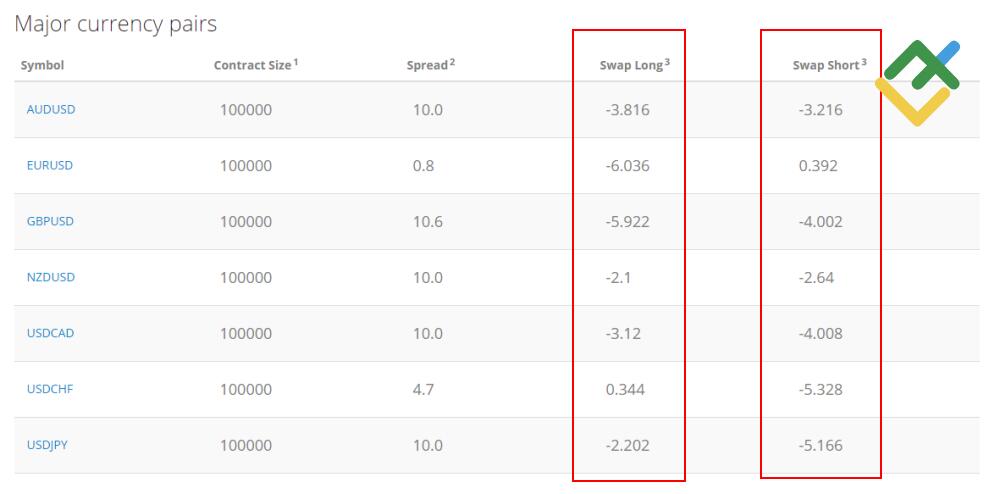Click the AUDUSD swap long value -3.816

628,110
